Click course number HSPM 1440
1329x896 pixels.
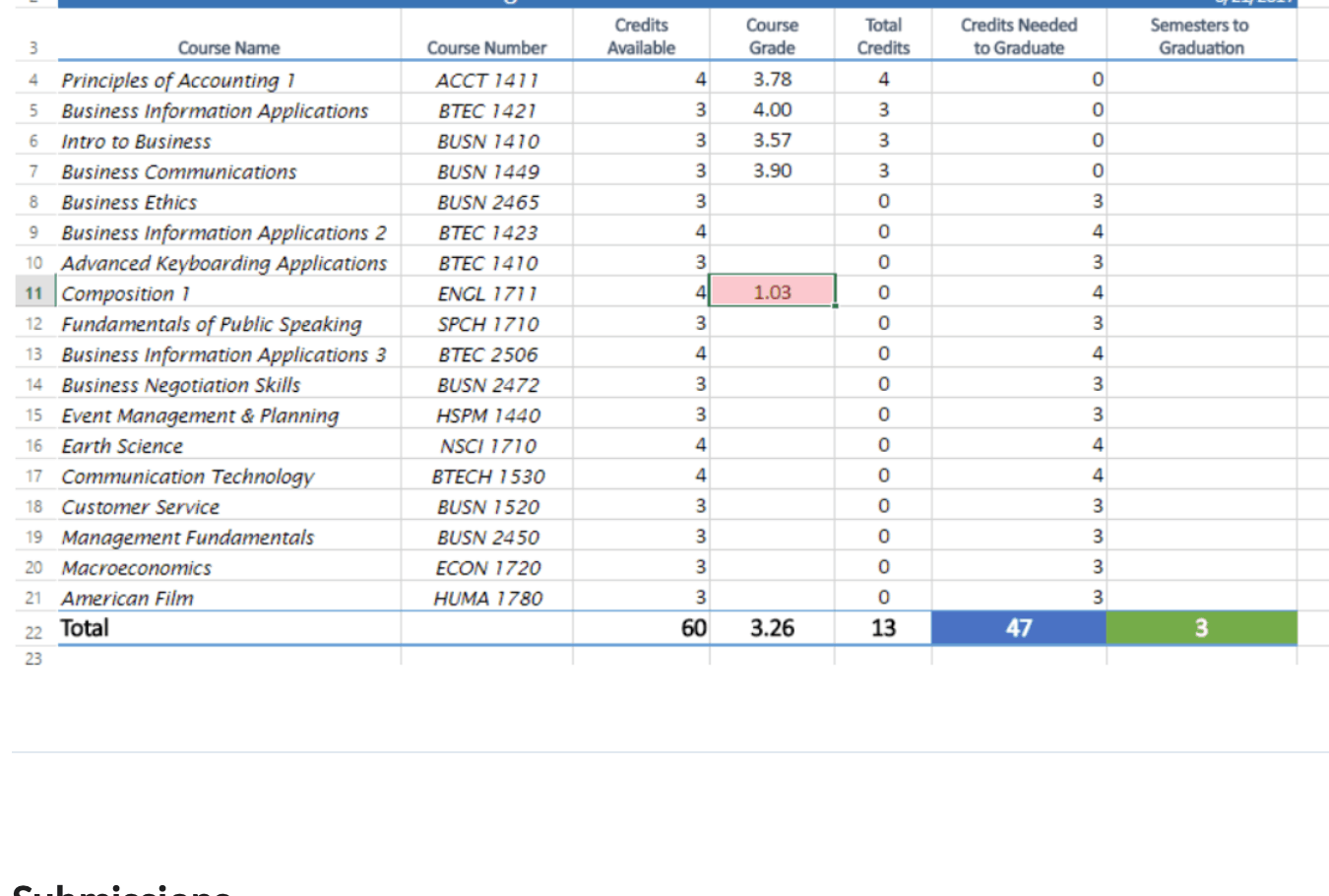(486, 415)
